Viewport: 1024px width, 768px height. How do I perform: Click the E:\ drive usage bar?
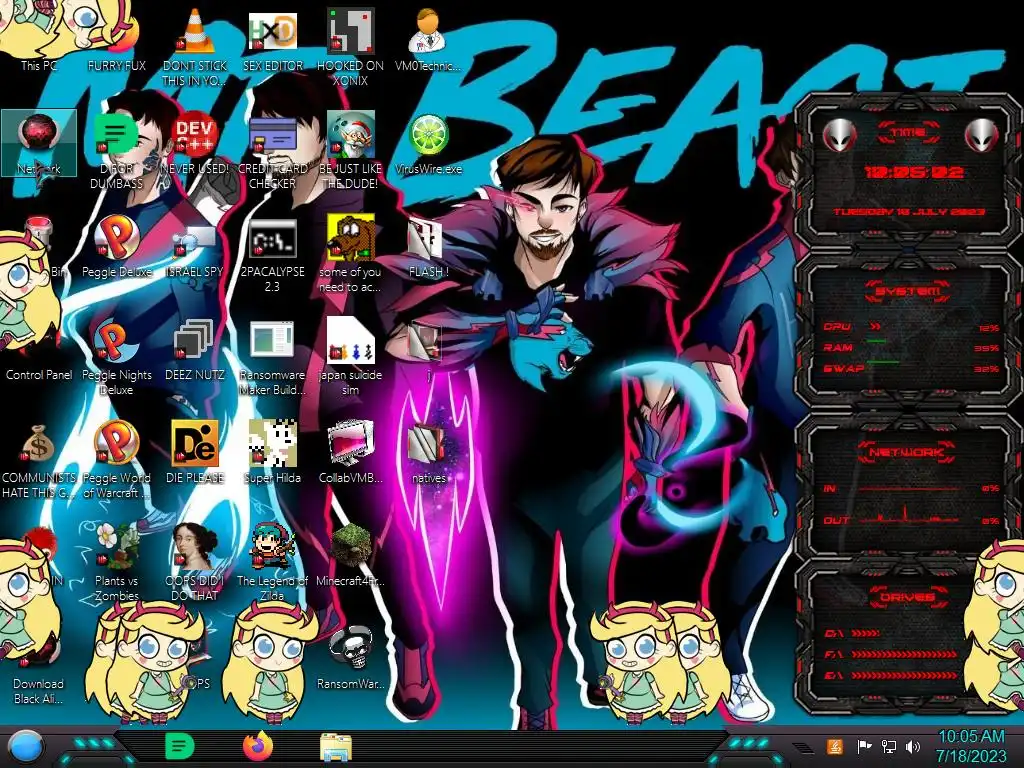[904, 675]
